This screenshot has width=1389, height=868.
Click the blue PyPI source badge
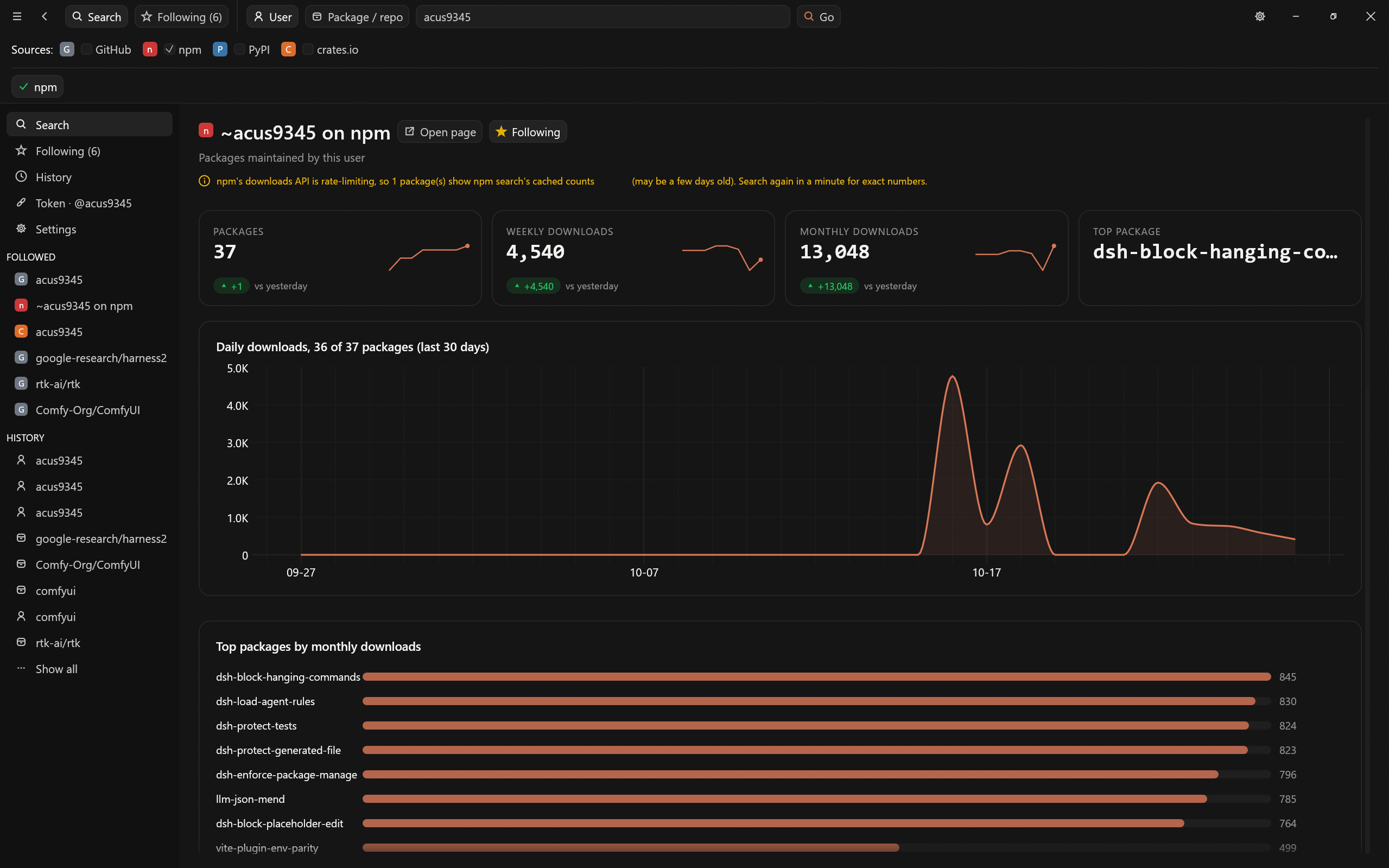point(220,49)
